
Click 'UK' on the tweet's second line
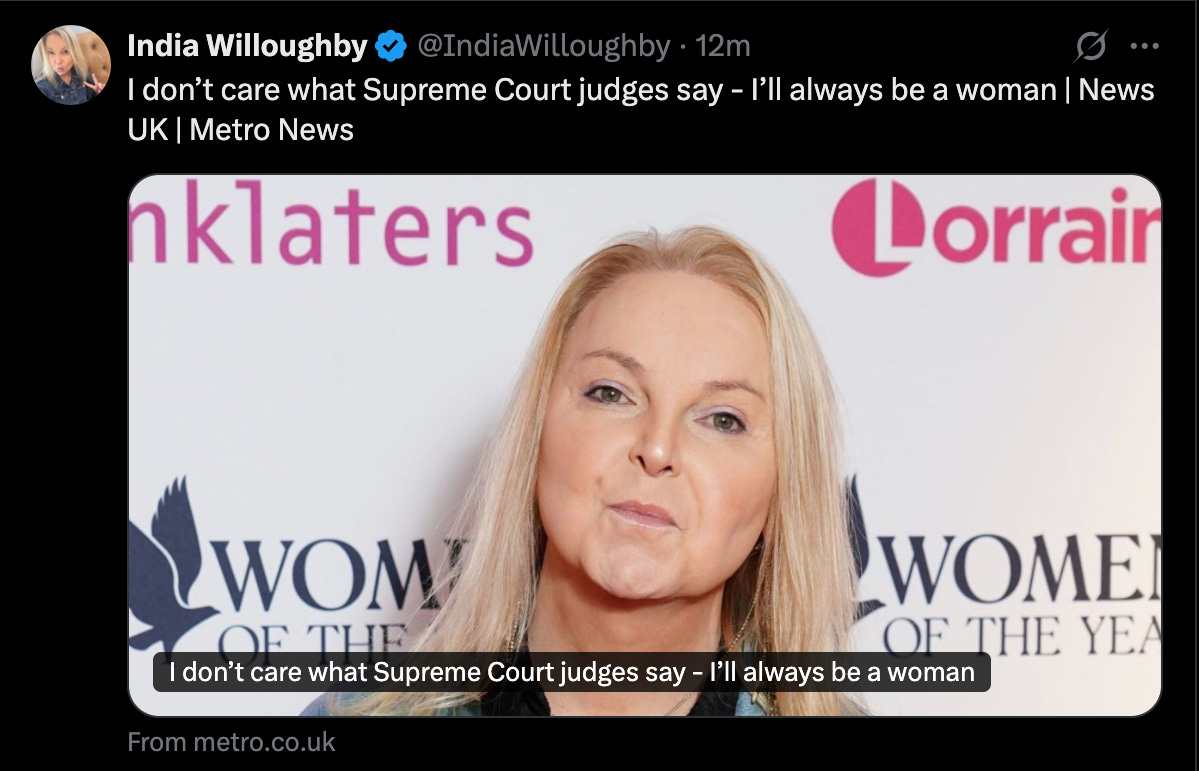tap(148, 129)
